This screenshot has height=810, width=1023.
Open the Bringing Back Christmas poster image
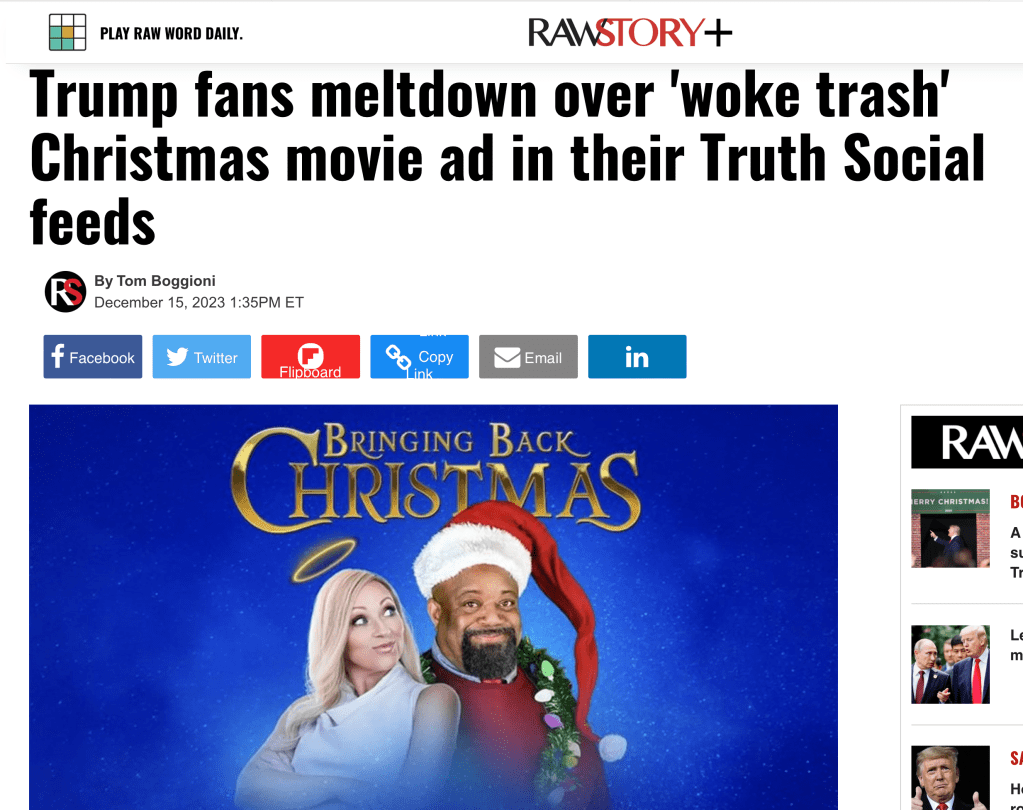tap(433, 607)
